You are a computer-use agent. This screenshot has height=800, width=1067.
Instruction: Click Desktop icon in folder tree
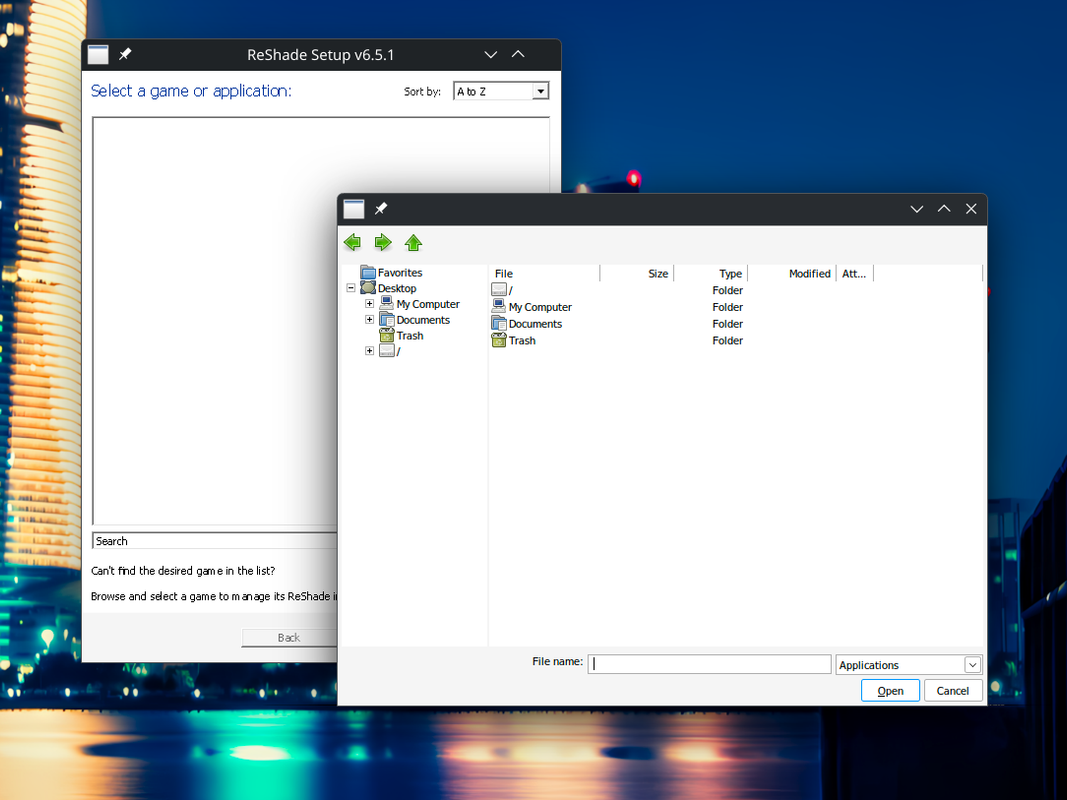click(x=367, y=288)
